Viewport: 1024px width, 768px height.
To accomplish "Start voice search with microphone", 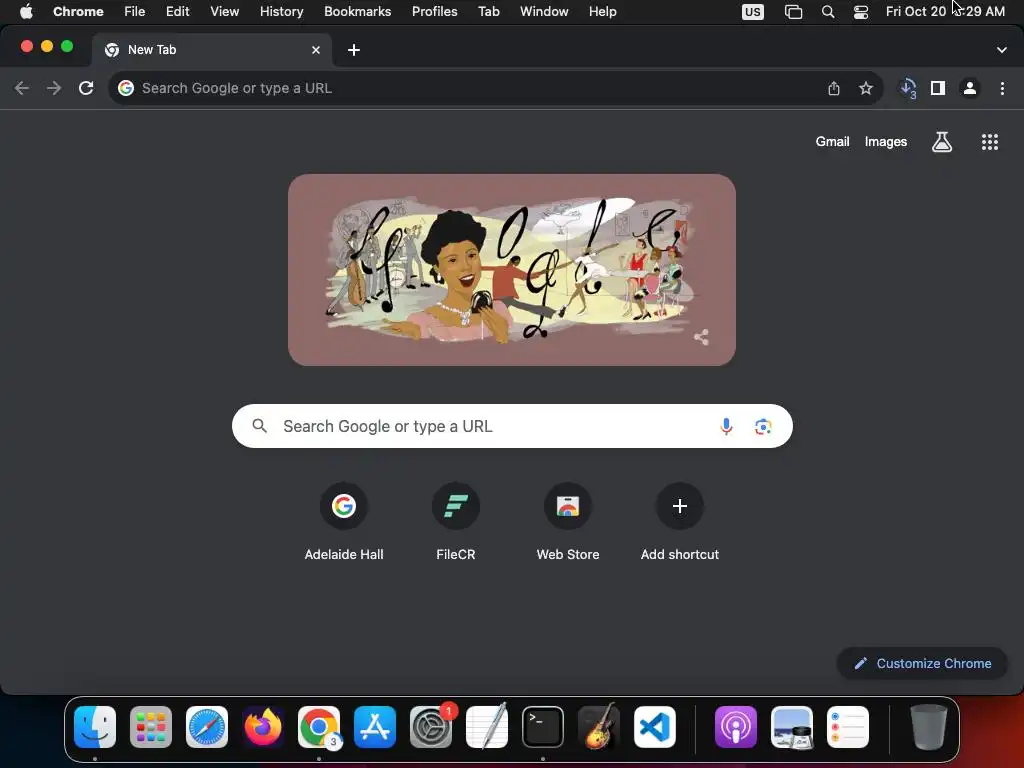I will click(726, 426).
